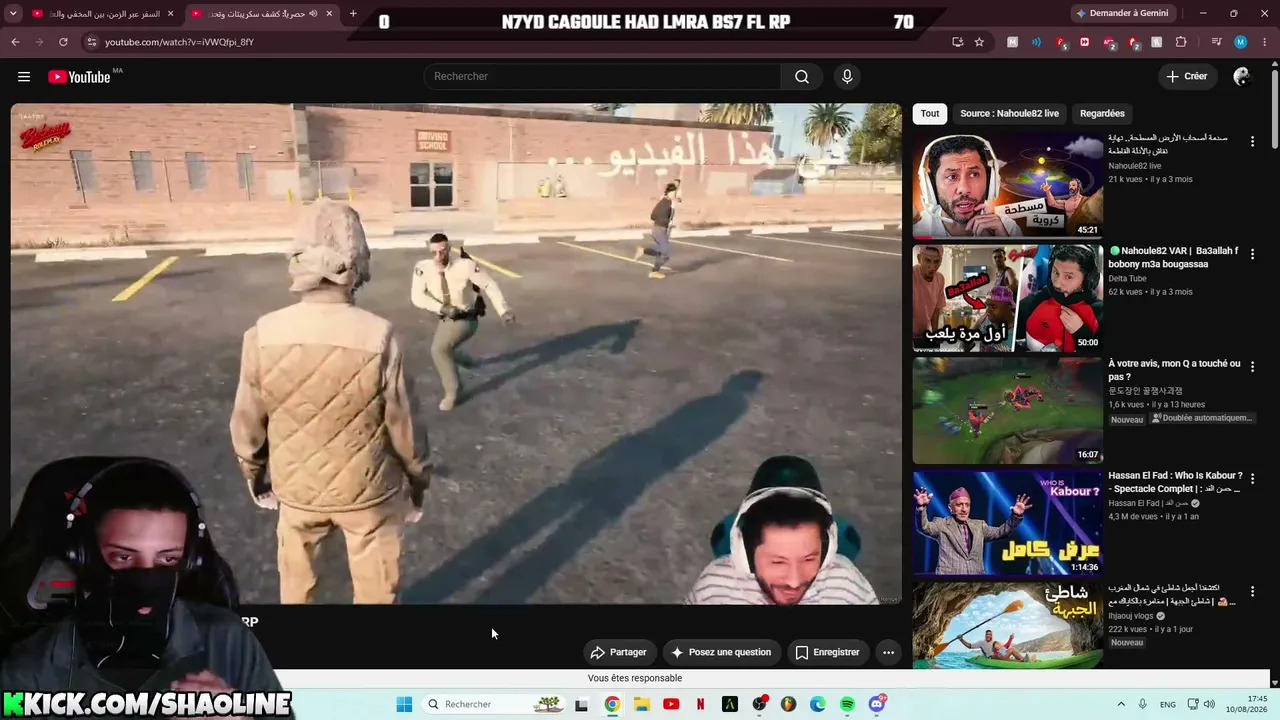Open the Delta Tube channel link
The width and height of the screenshot is (1280, 720).
tap(1127, 279)
